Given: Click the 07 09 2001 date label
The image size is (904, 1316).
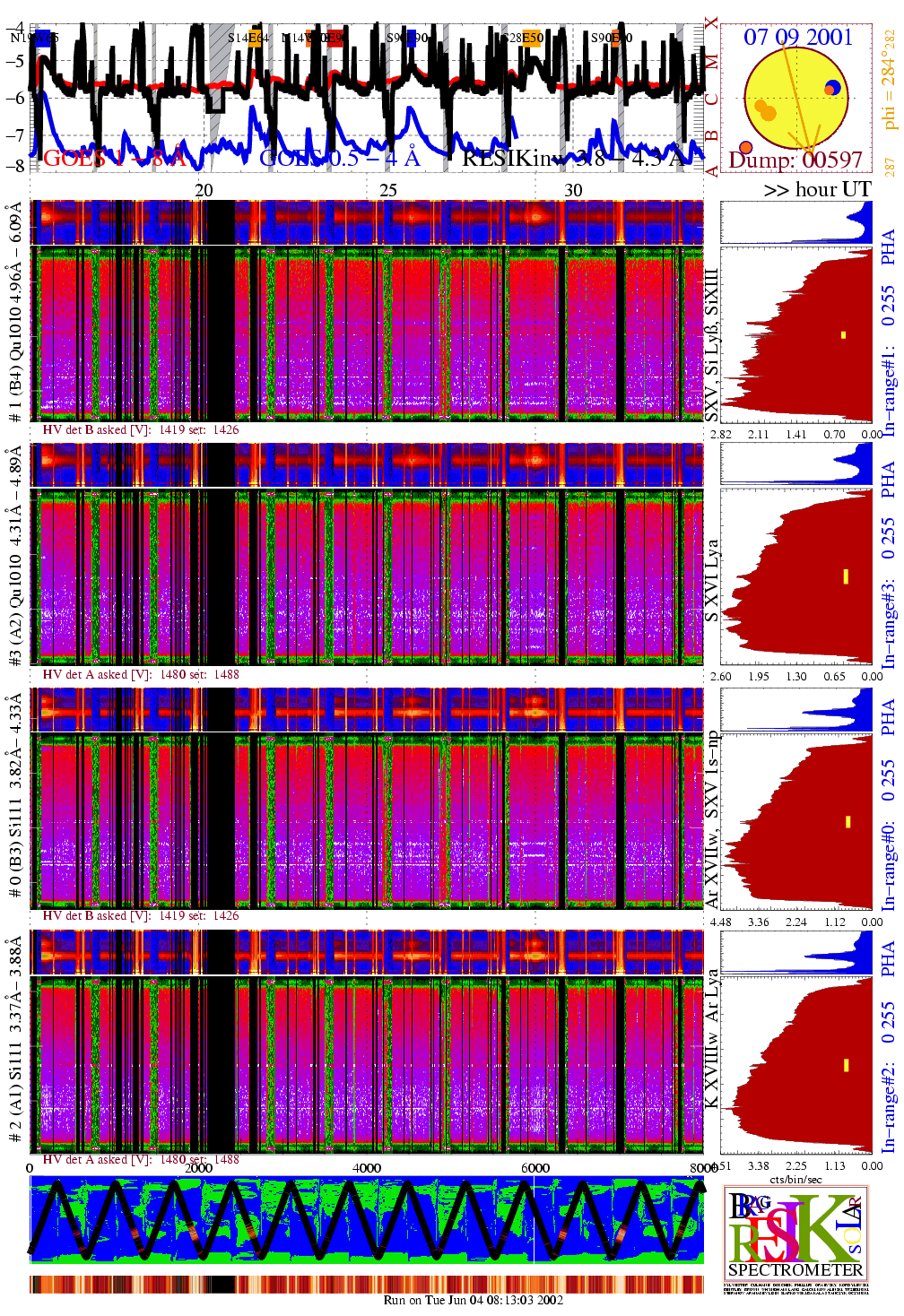Looking at the screenshot, I should (x=797, y=37).
